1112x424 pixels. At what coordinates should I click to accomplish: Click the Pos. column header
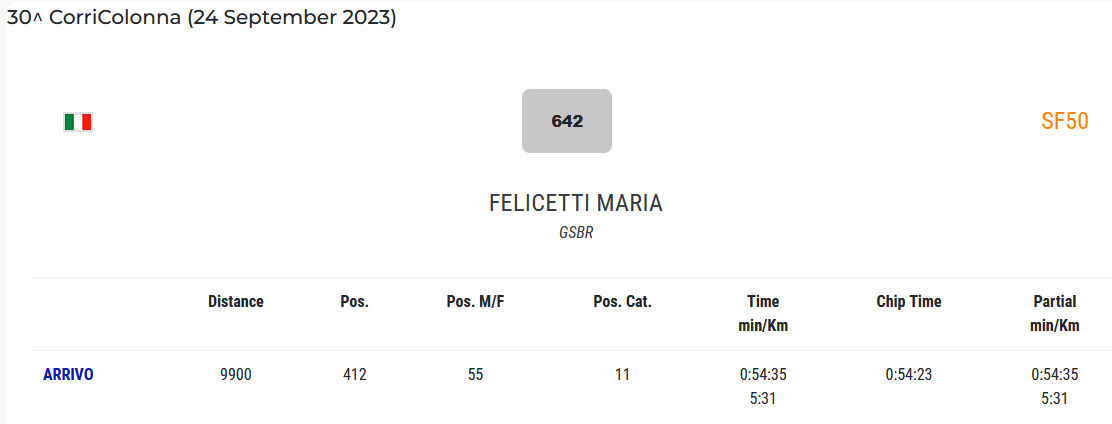point(355,301)
